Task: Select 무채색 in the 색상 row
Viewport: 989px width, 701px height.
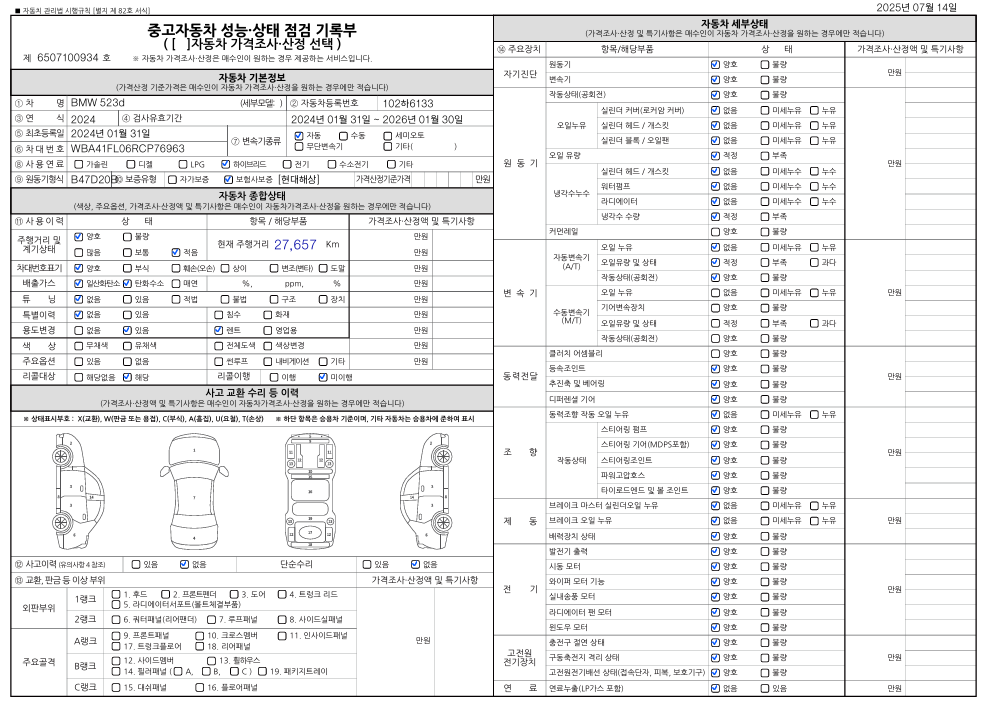Action: [79, 346]
